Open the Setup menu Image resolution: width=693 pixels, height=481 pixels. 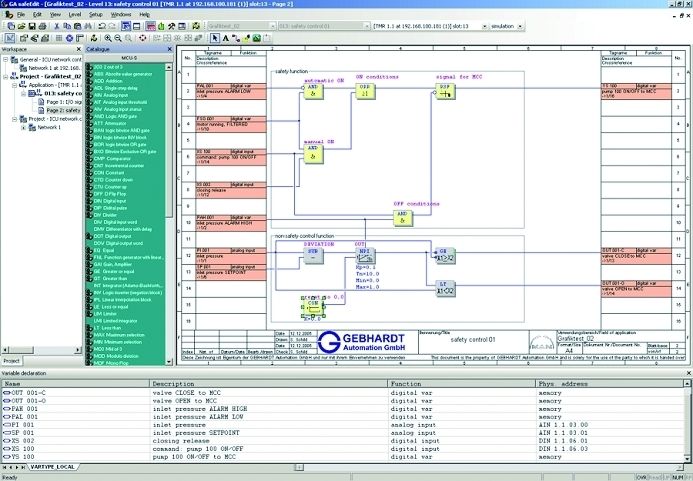click(x=95, y=15)
